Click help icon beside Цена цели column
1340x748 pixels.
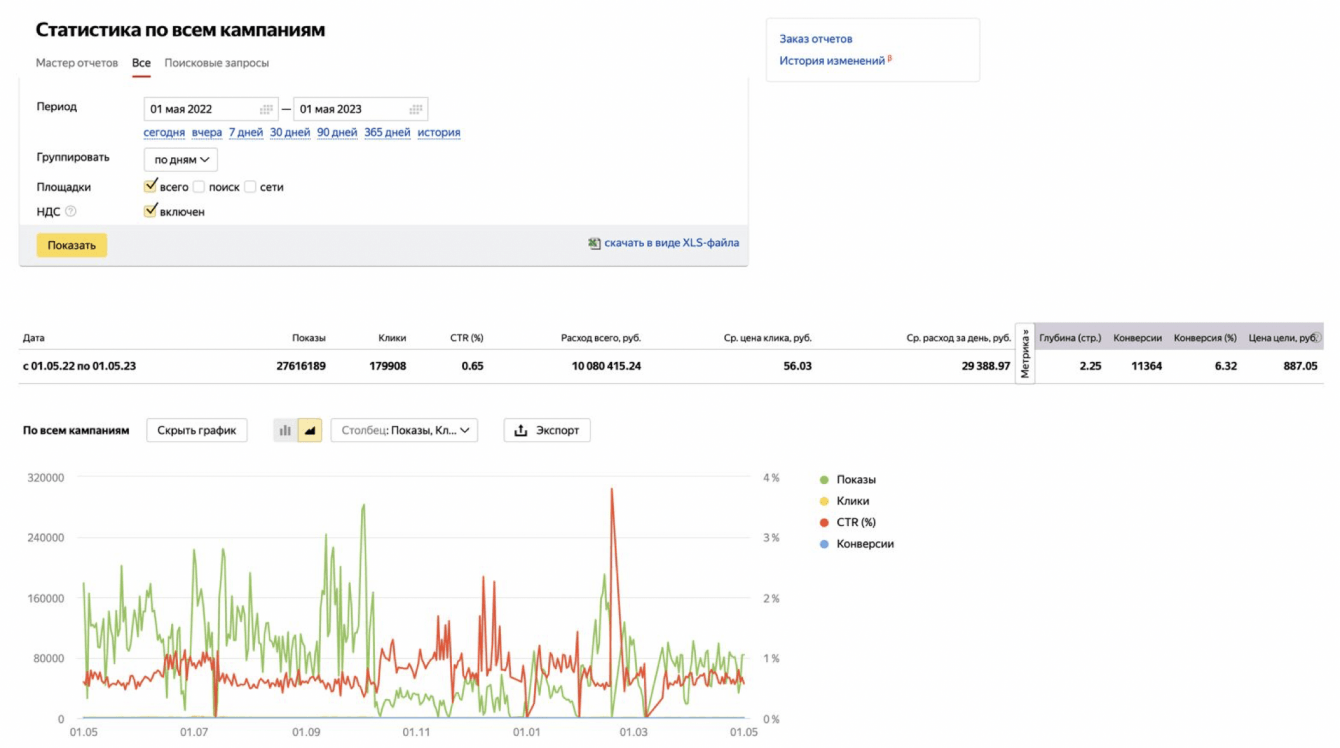[x=1317, y=338]
